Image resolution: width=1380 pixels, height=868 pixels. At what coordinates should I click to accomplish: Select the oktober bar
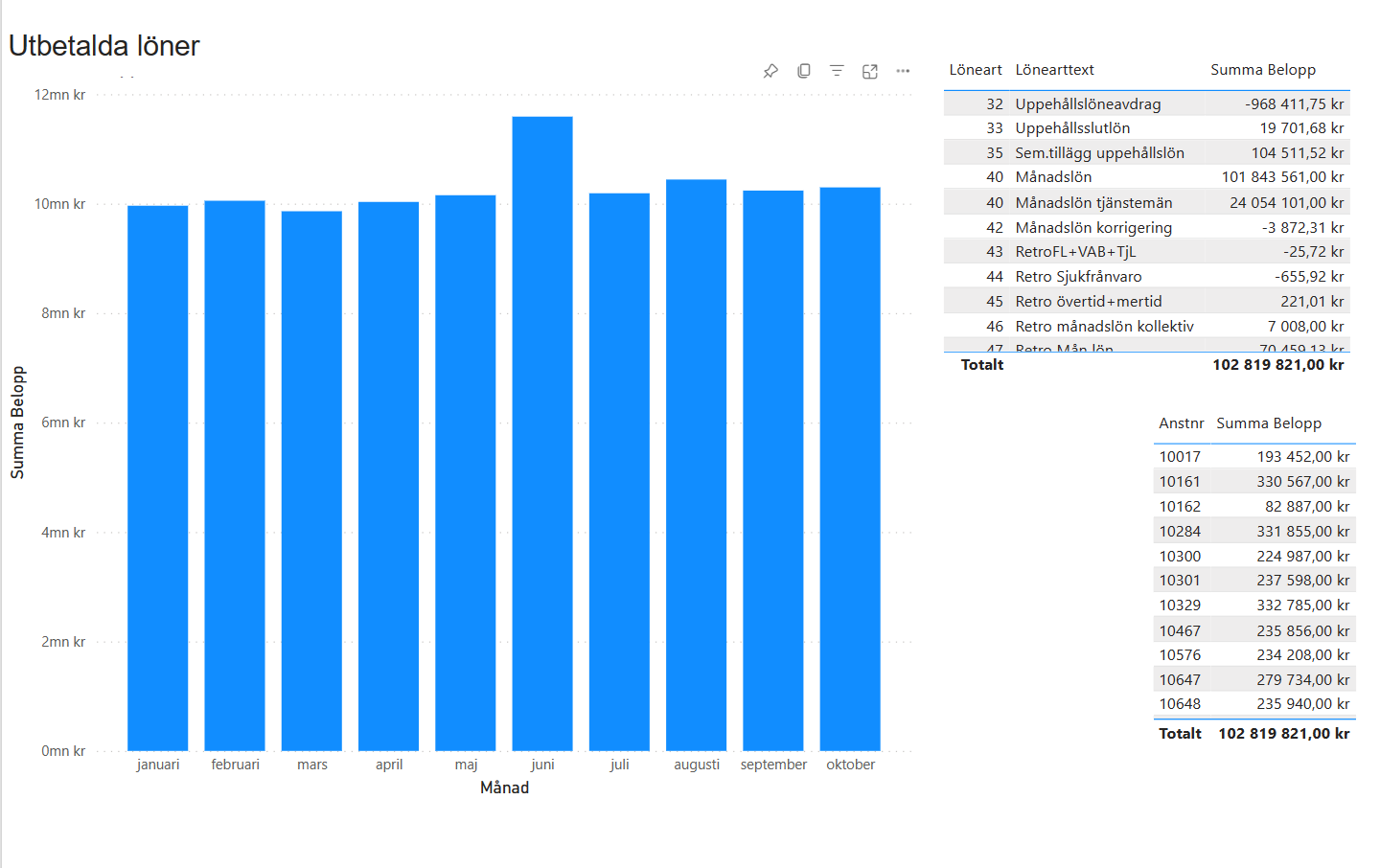click(850, 468)
